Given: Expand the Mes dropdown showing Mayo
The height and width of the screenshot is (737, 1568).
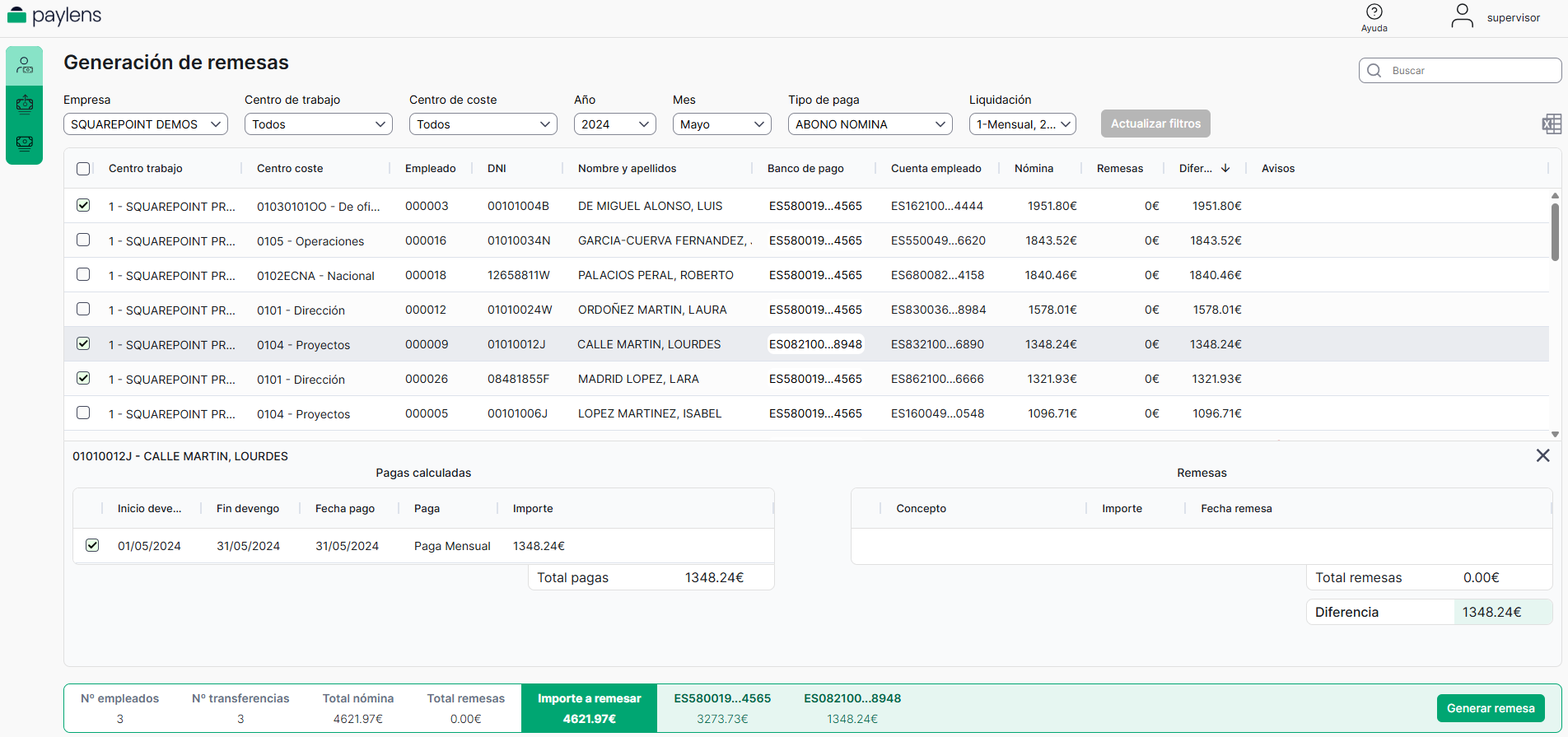Looking at the screenshot, I should pos(721,124).
